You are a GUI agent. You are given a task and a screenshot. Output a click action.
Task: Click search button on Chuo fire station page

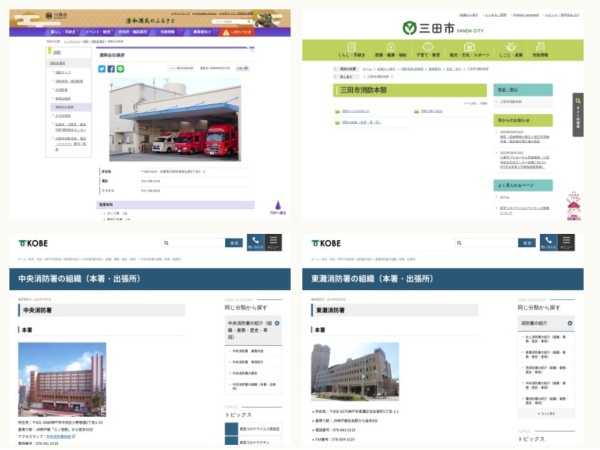pyautogui.click(x=234, y=243)
